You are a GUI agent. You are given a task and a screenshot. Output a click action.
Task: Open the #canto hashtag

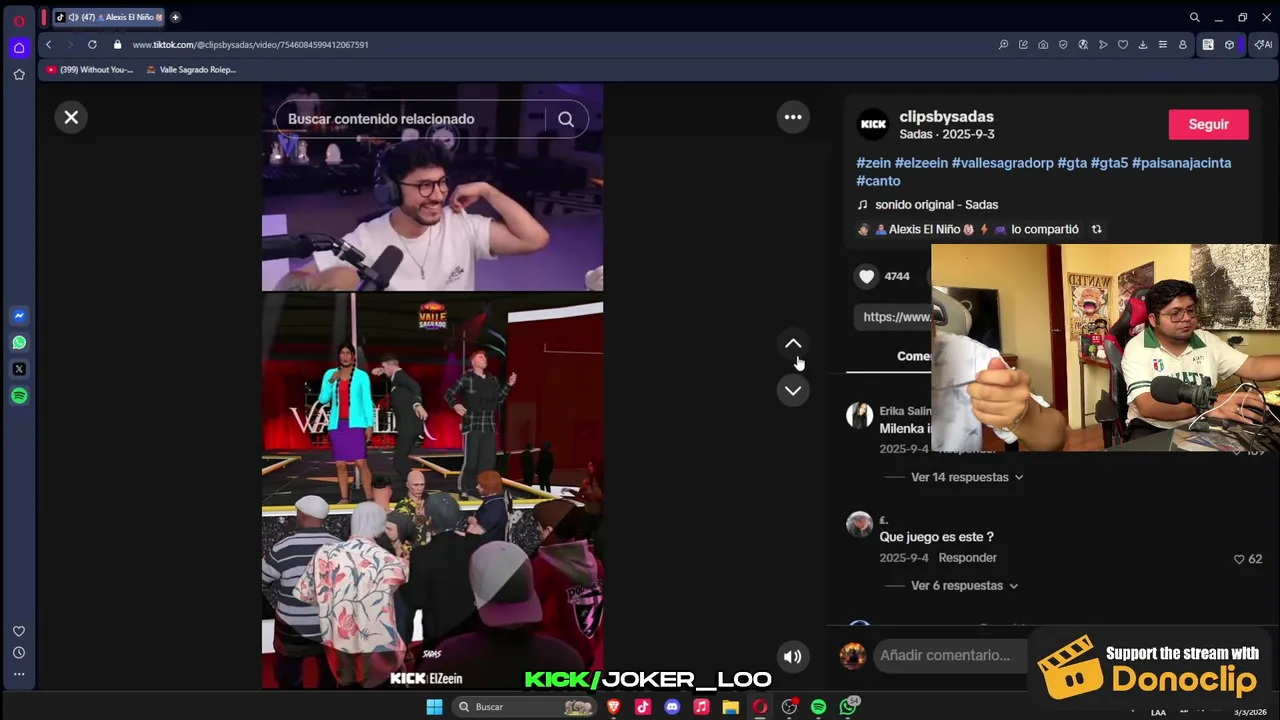pos(878,181)
